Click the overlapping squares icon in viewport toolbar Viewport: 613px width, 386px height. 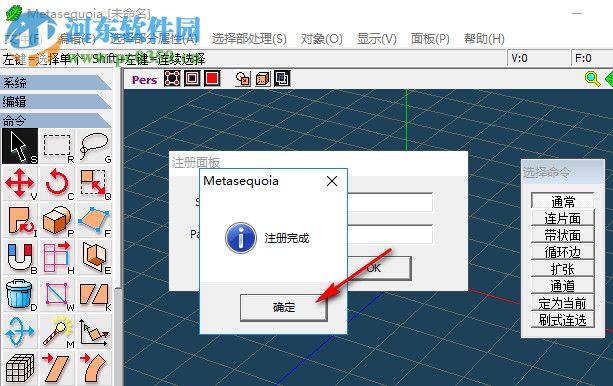(243, 79)
